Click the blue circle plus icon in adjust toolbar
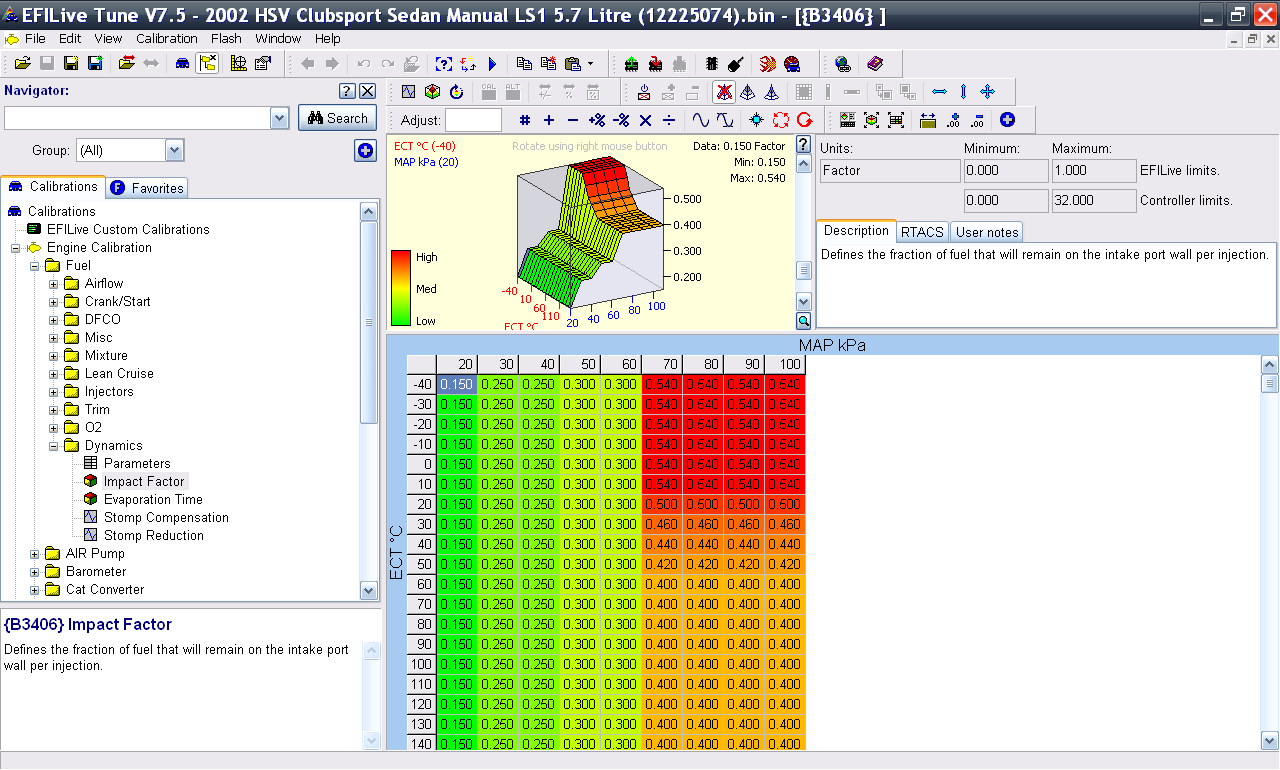Image resolution: width=1280 pixels, height=770 pixels. [x=1007, y=120]
